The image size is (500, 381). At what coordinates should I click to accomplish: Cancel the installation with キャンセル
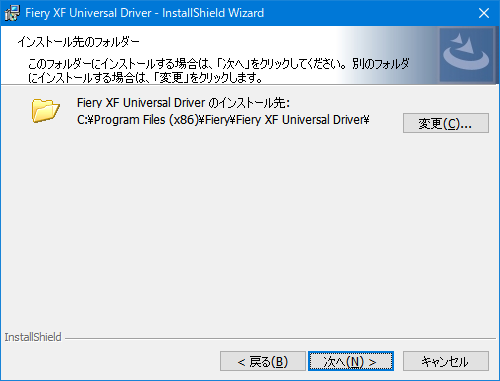pos(446,361)
